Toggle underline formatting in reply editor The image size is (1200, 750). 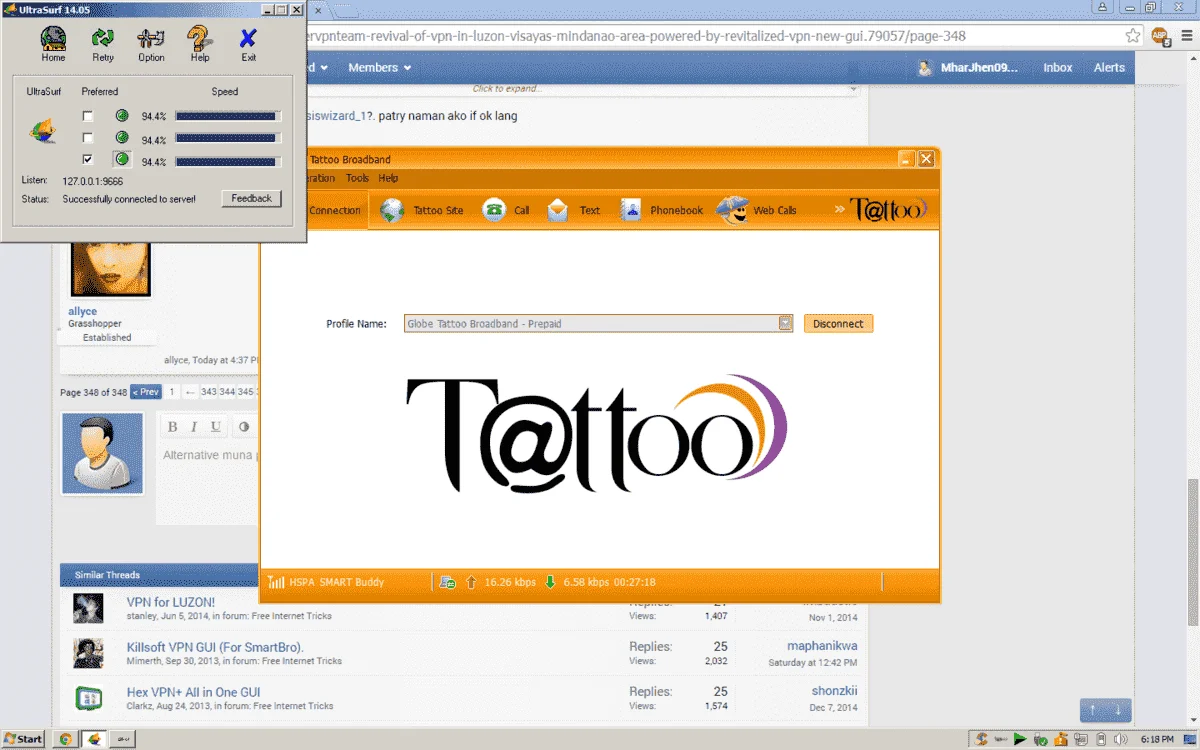[216, 427]
